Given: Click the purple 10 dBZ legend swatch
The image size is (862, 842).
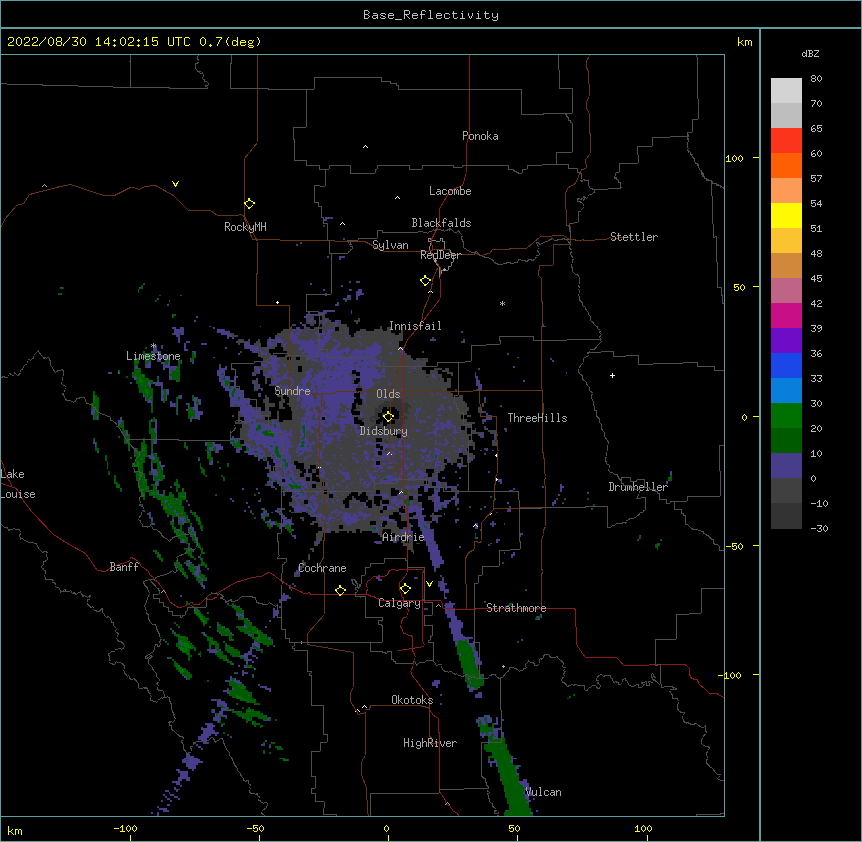Looking at the screenshot, I should point(786,466).
